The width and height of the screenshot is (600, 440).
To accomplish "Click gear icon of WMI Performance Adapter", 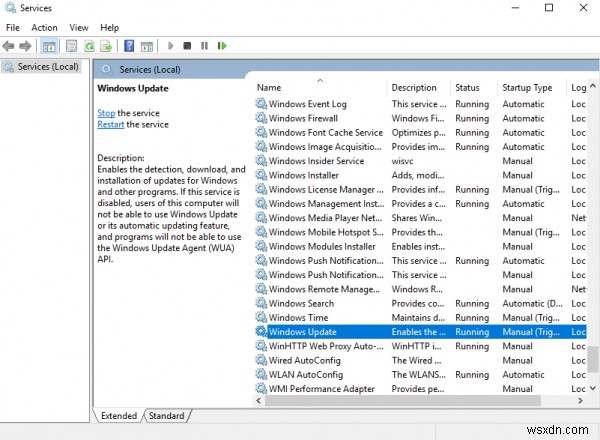I will [x=261, y=388].
